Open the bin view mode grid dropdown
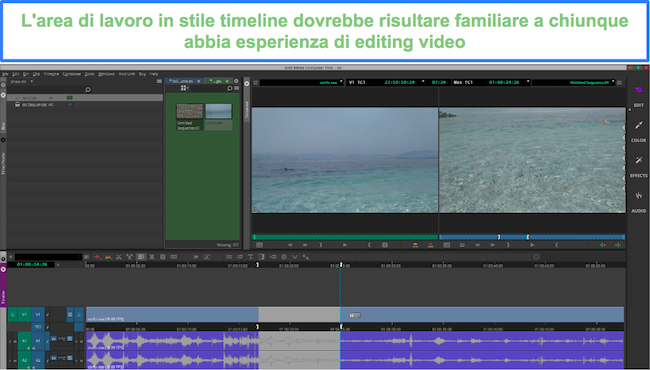This screenshot has width=650, height=370. click(x=184, y=88)
